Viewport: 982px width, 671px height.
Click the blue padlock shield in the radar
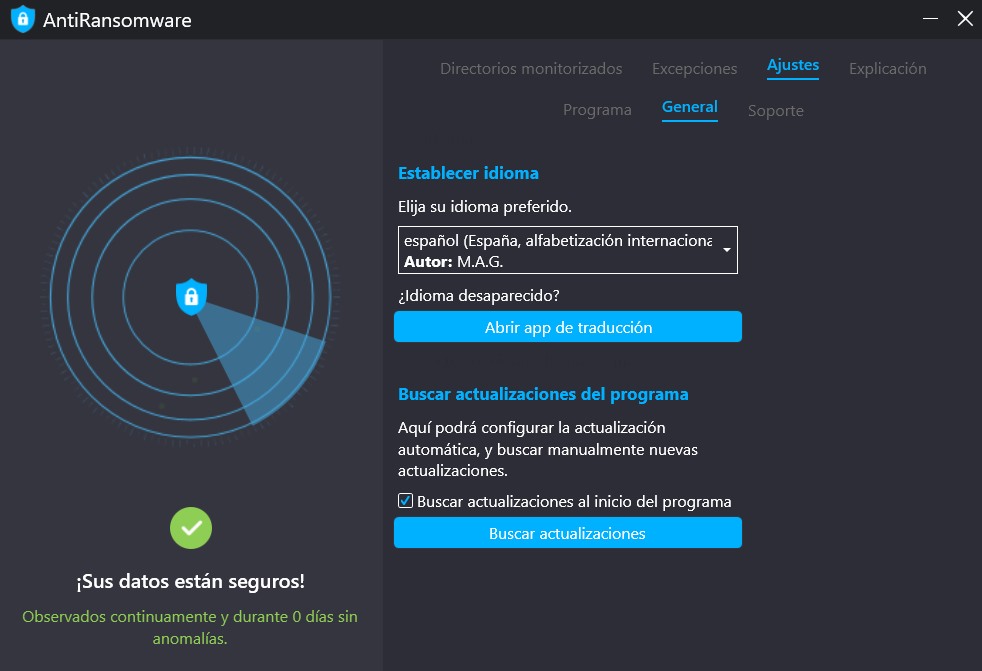click(x=191, y=296)
